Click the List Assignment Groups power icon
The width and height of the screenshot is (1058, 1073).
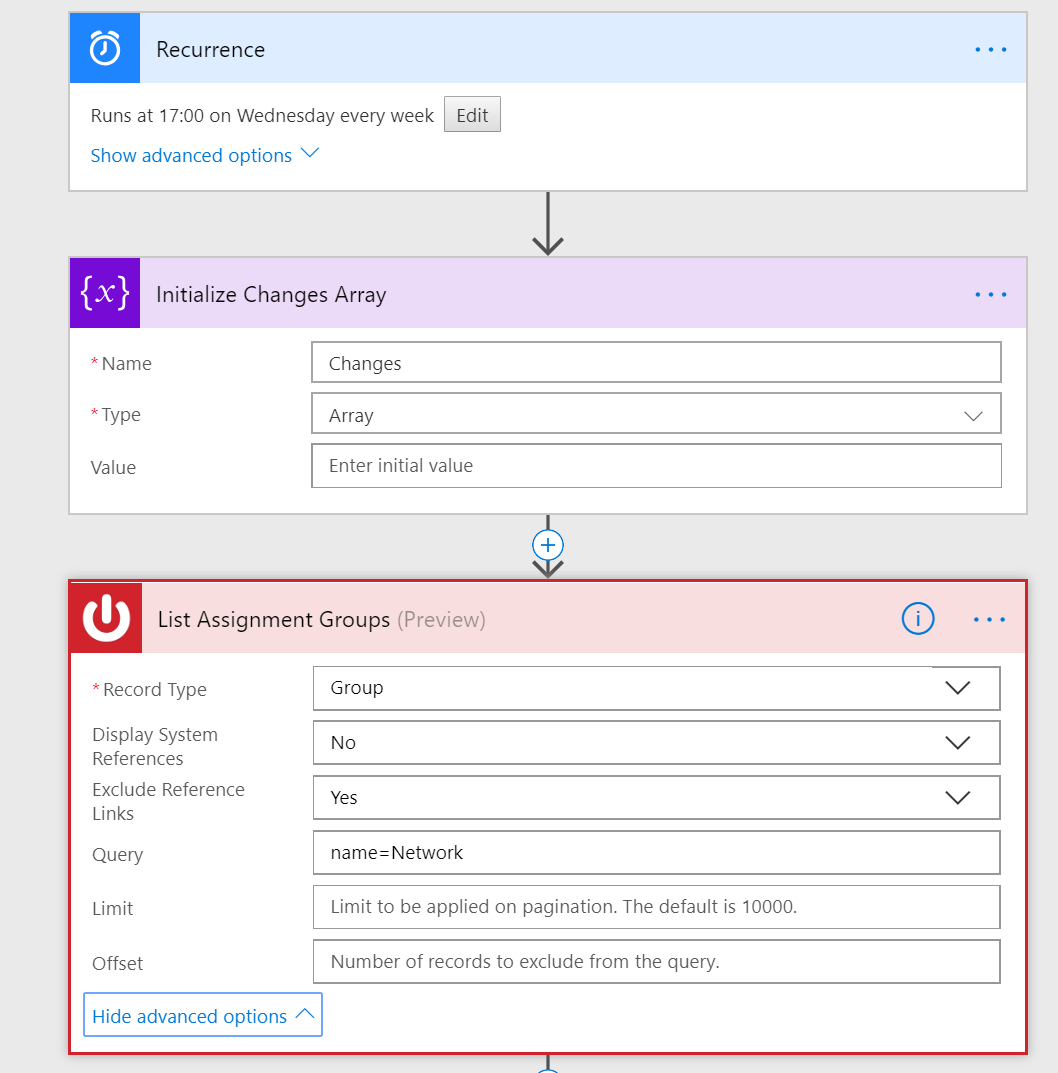coord(106,619)
